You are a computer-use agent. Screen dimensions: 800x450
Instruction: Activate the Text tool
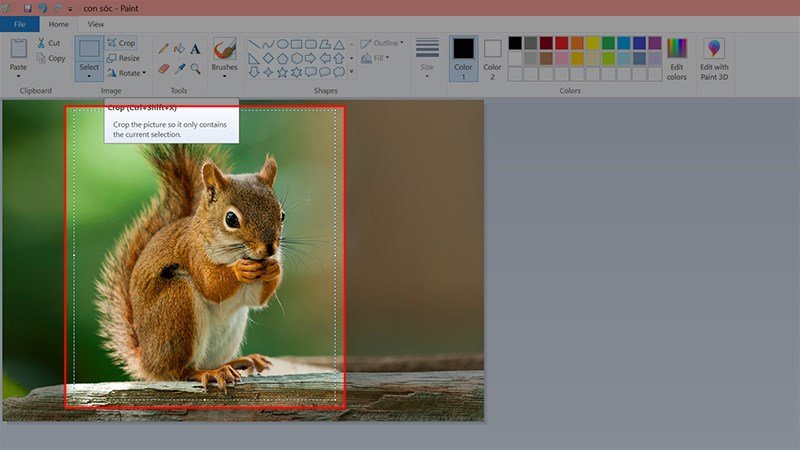(x=195, y=48)
